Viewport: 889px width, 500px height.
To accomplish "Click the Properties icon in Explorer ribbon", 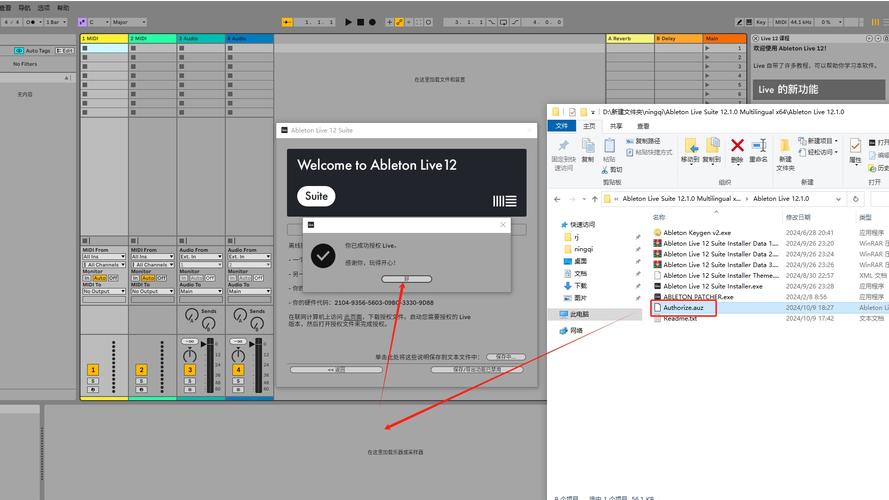I will [x=856, y=146].
